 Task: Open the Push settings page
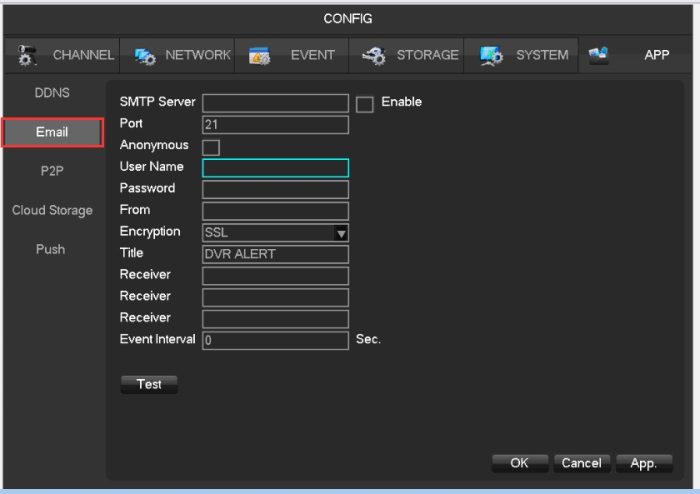[51, 249]
